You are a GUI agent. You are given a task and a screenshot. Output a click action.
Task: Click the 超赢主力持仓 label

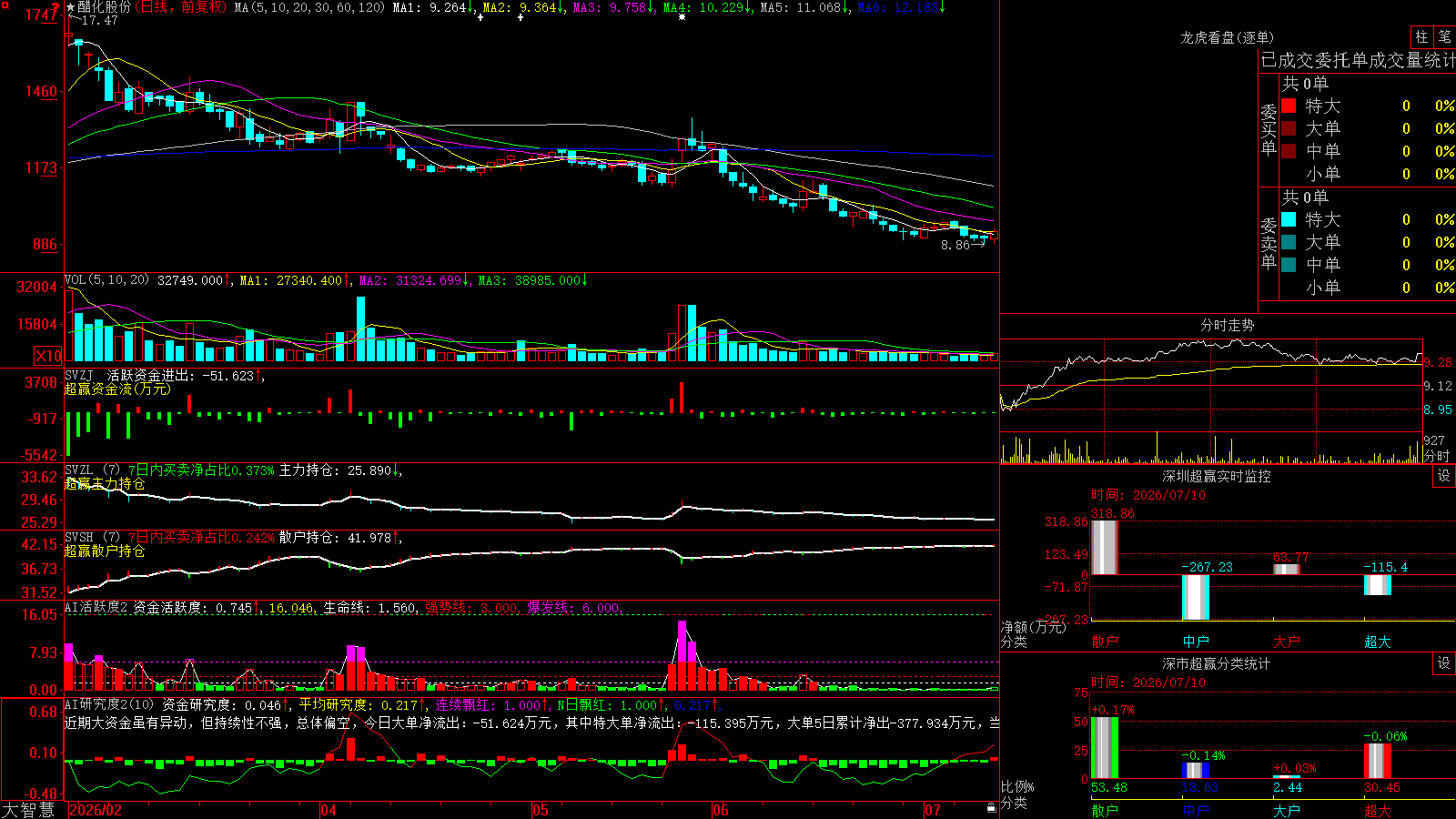pos(105,483)
